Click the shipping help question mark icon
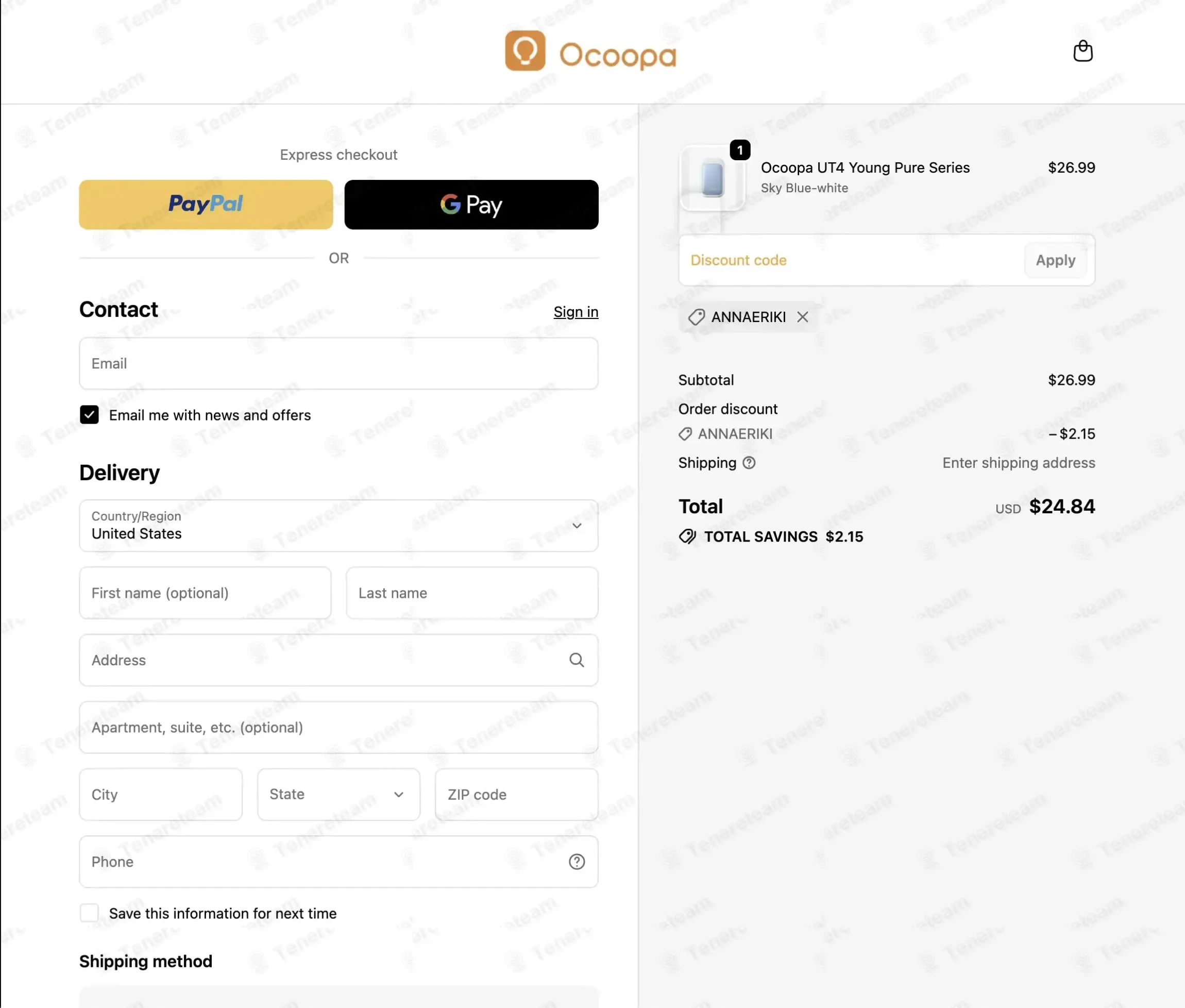Viewport: 1185px width, 1008px height. pos(749,463)
